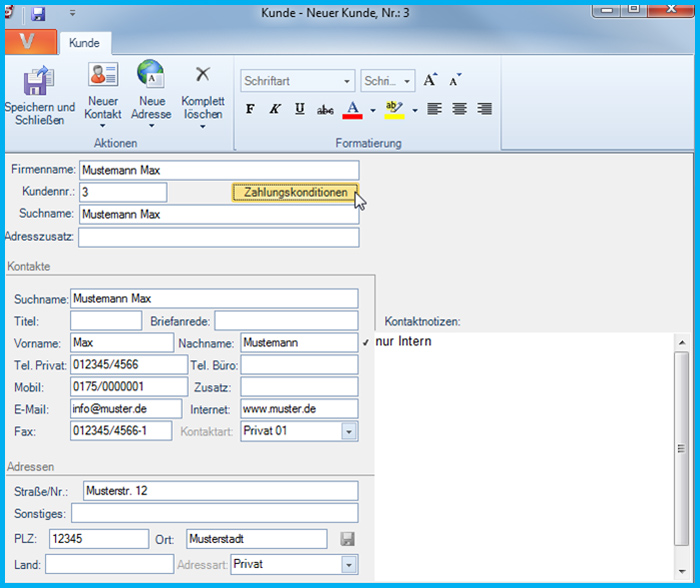The image size is (700, 588).
Task: Open the font size Schri... dropdown
Action: click(407, 81)
